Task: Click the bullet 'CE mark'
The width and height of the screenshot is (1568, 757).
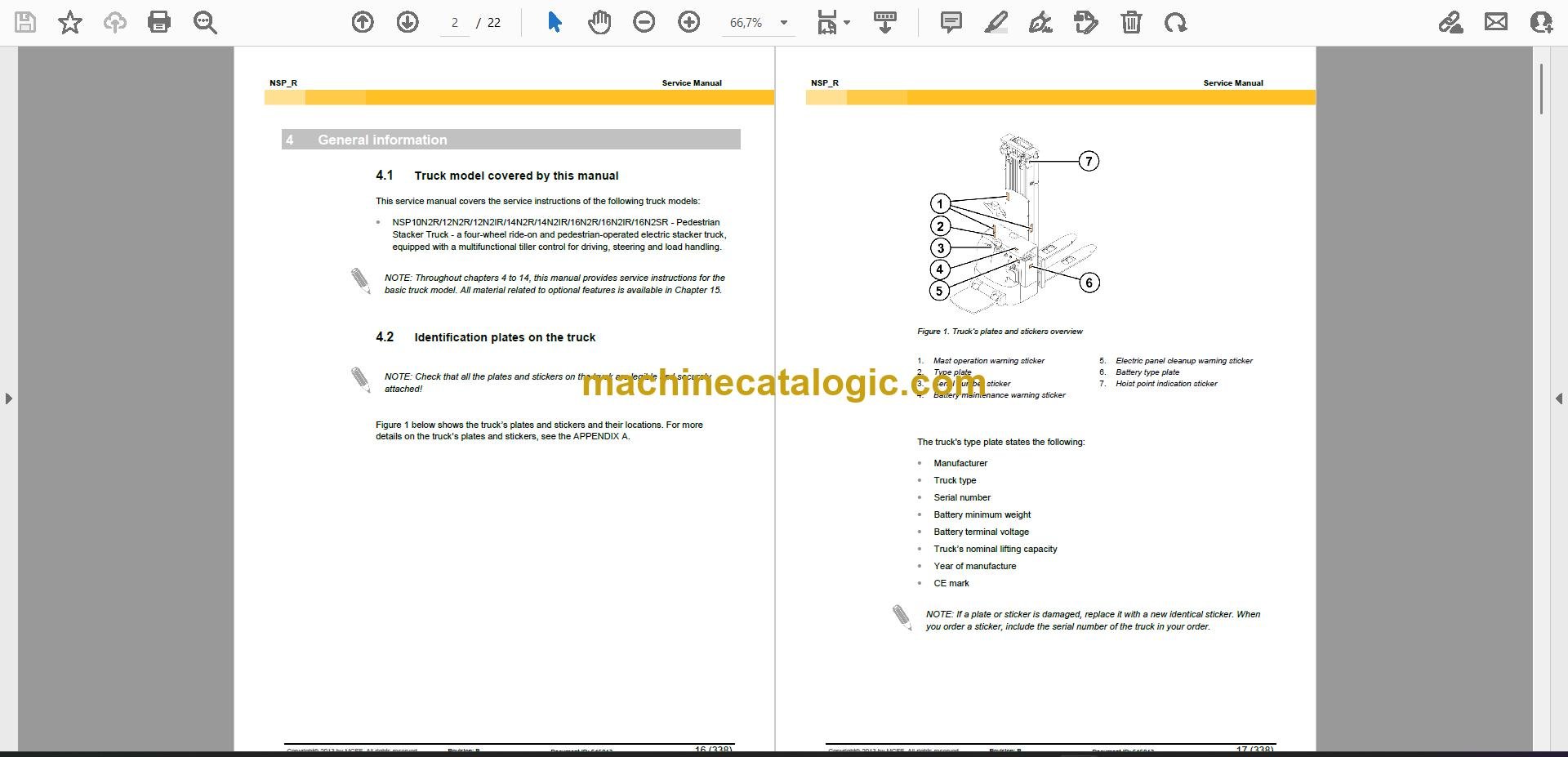Action: (x=951, y=583)
